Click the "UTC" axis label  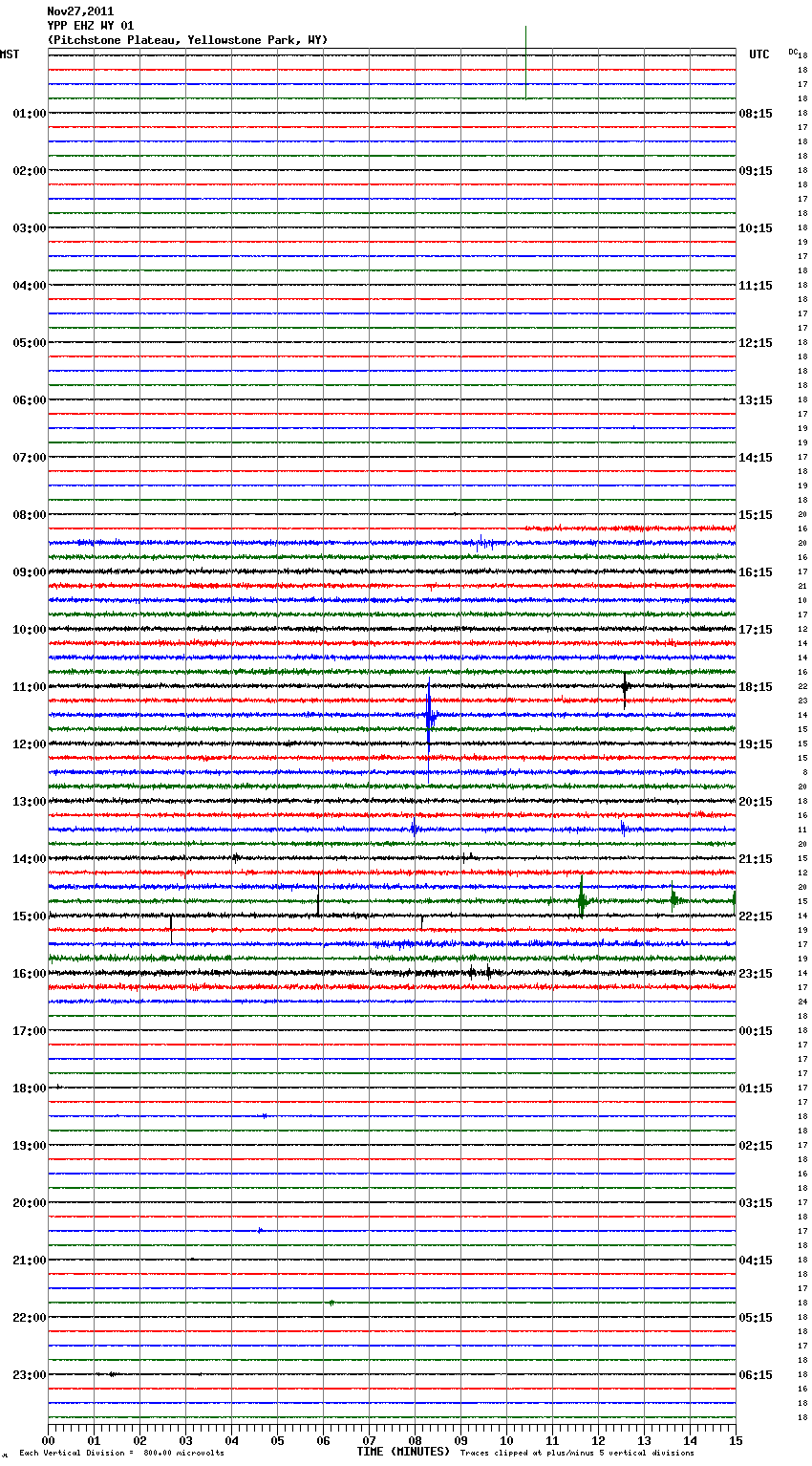click(759, 54)
